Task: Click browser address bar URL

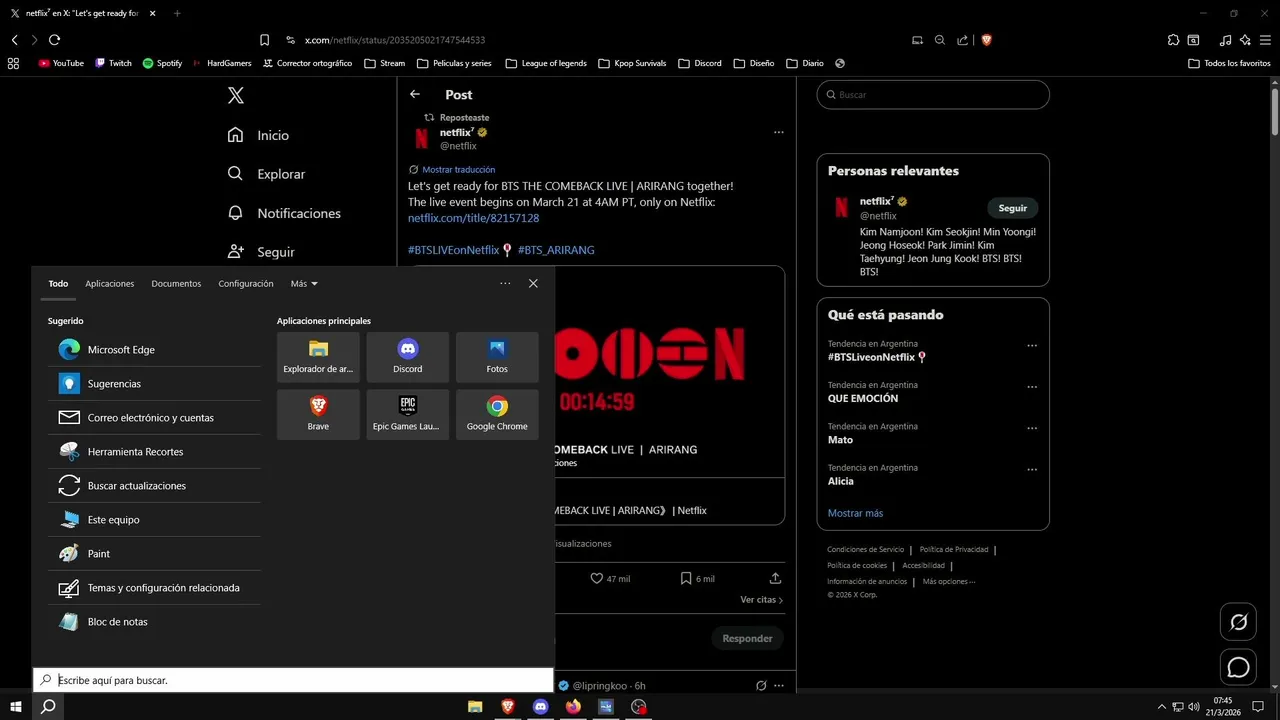Action: point(394,40)
